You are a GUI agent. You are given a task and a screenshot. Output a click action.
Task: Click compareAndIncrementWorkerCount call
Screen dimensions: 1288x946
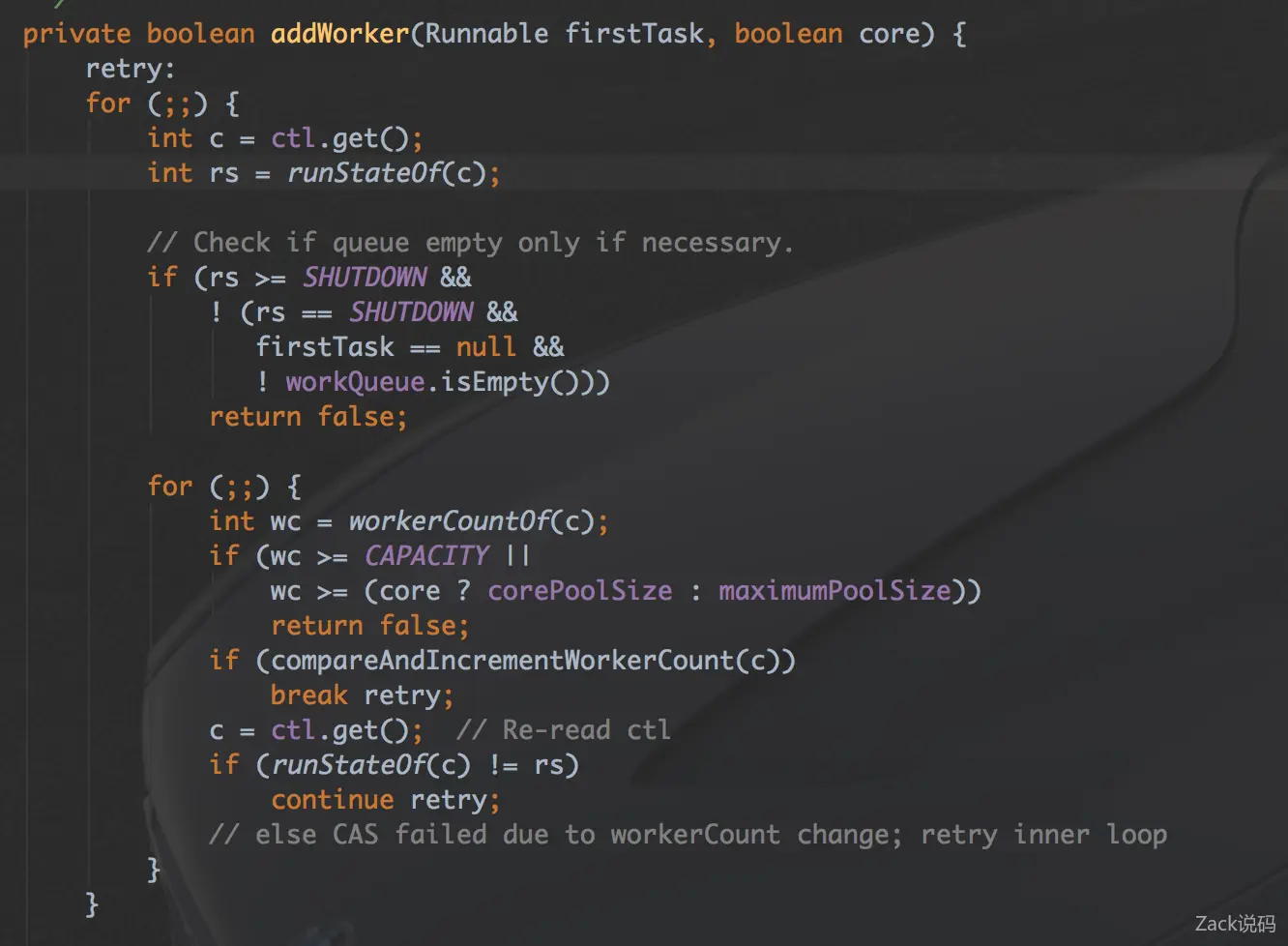503,661
